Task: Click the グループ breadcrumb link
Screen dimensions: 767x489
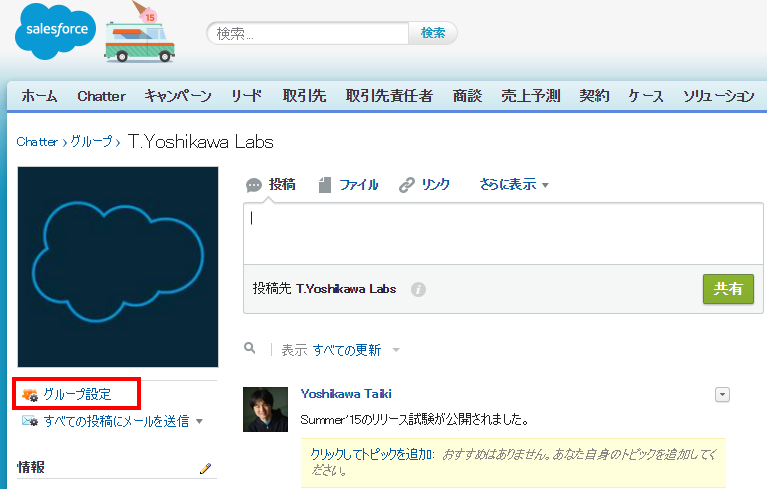Action: tap(91, 142)
